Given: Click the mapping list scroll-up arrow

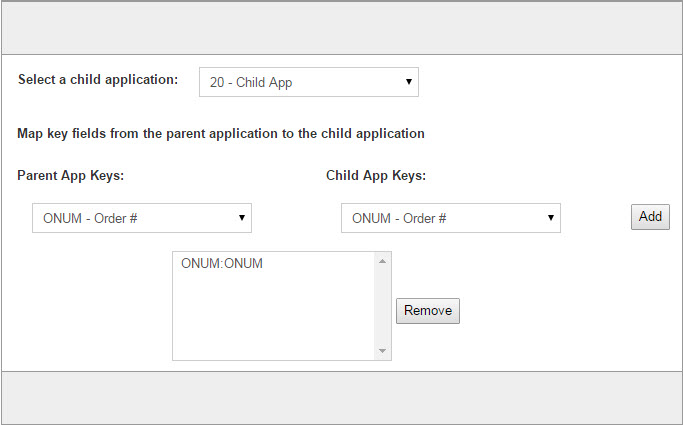Looking at the screenshot, I should coord(382,261).
